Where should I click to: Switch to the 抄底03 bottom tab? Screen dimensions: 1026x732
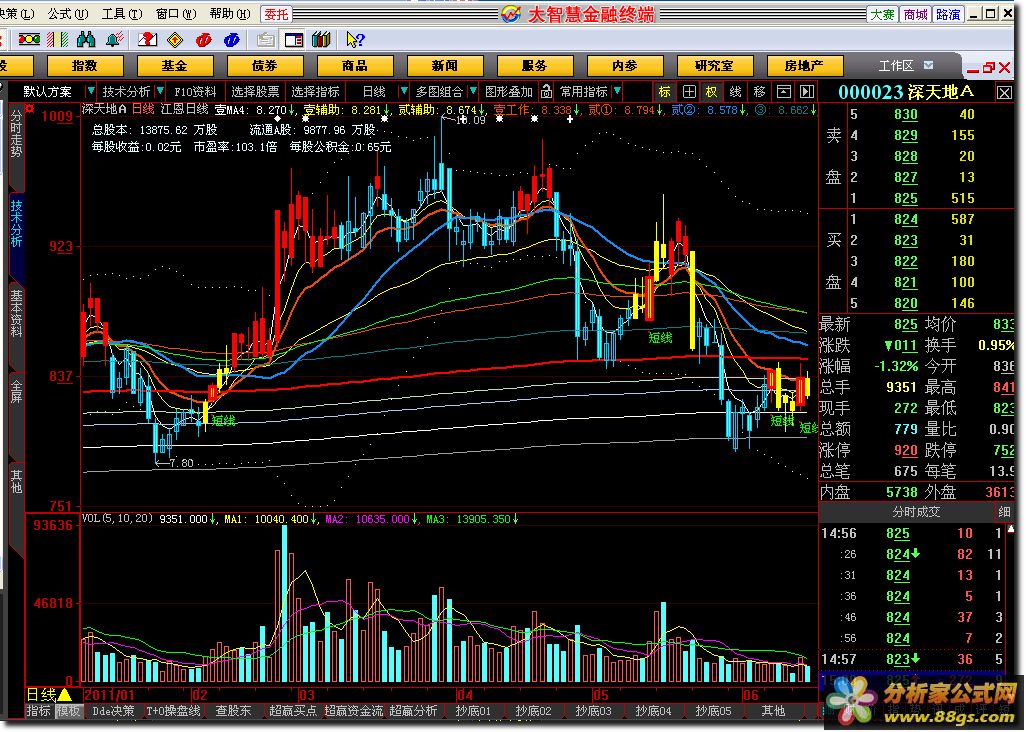click(x=593, y=710)
